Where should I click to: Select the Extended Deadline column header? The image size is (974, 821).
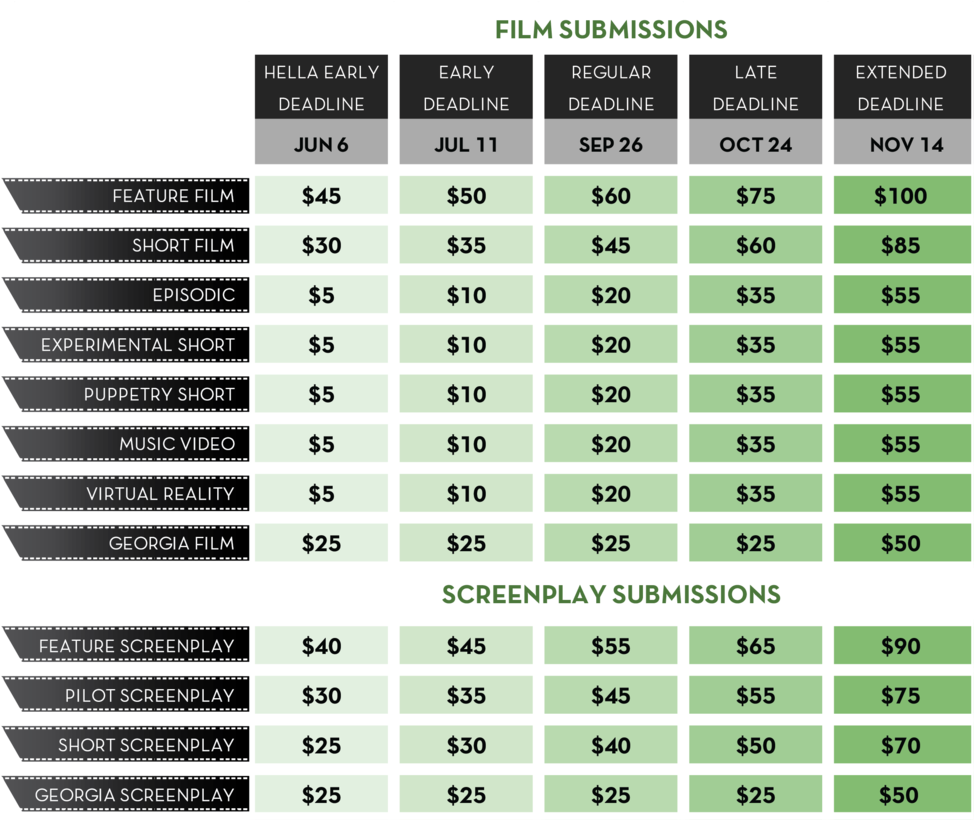[902, 87]
